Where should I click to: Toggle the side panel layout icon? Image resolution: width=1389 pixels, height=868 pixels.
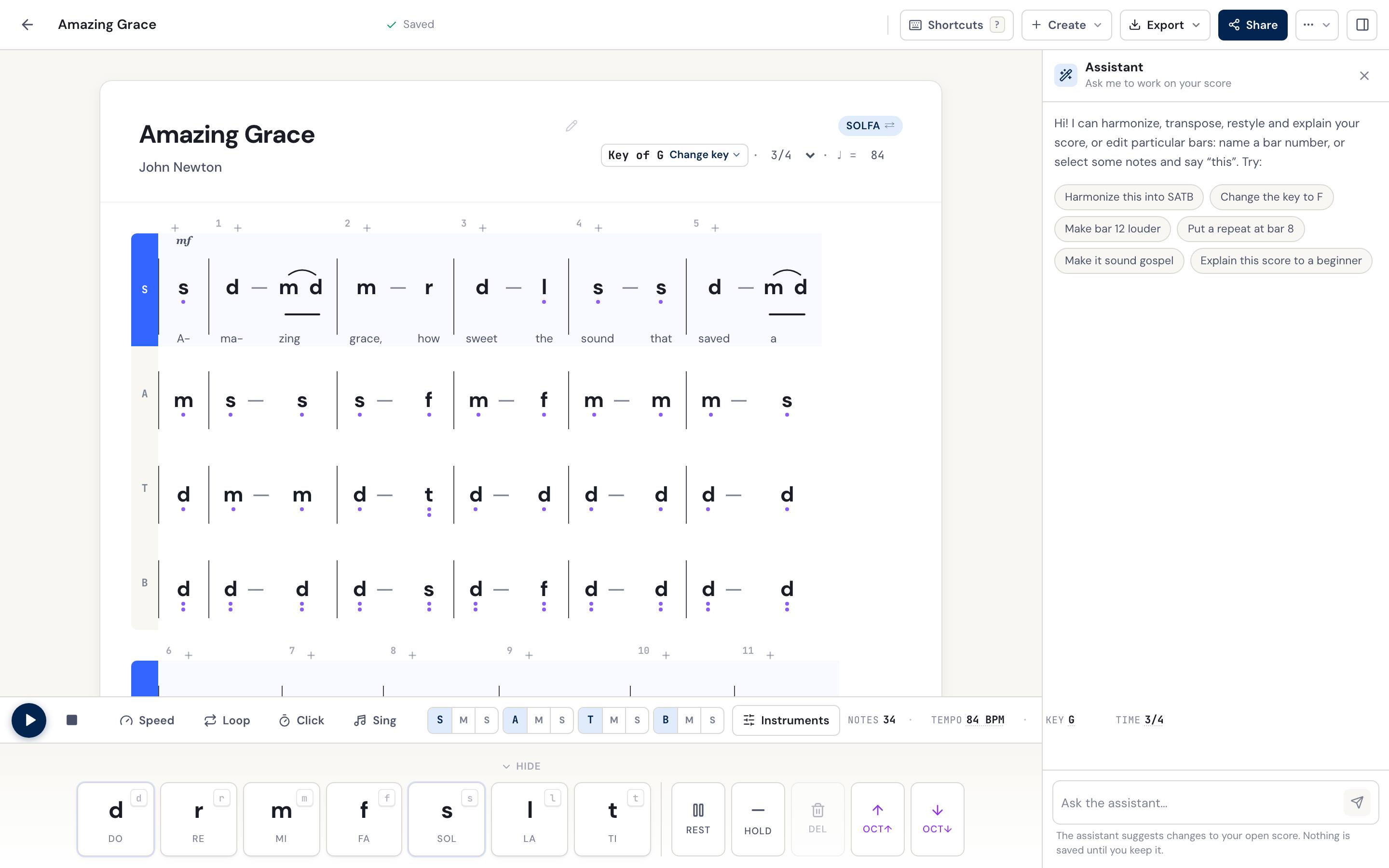(1362, 25)
